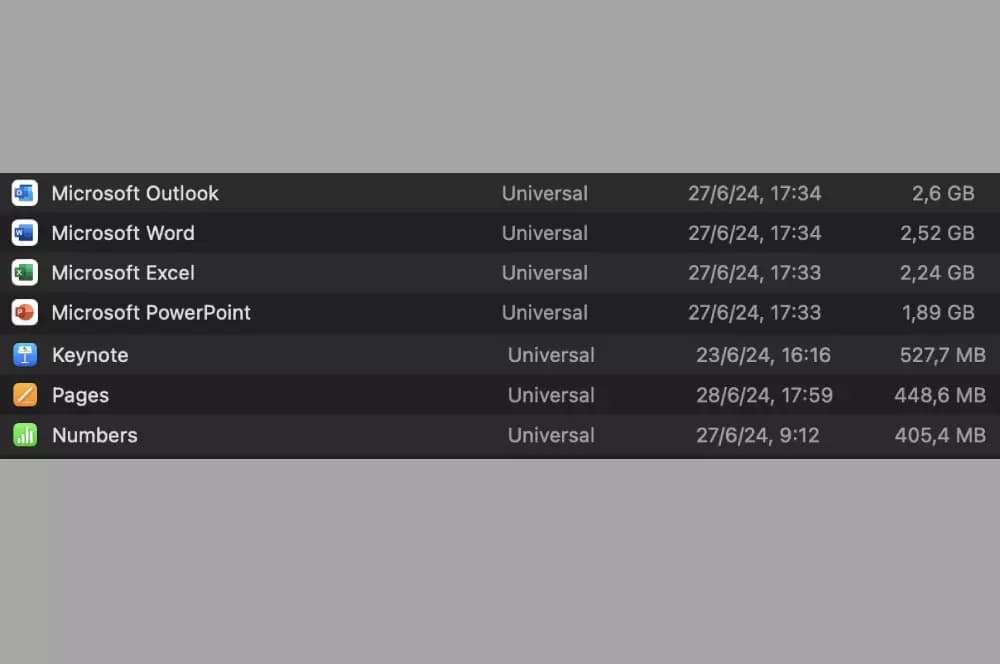The height and width of the screenshot is (664, 1000).
Task: Select the Keynote name text
Action: point(90,355)
